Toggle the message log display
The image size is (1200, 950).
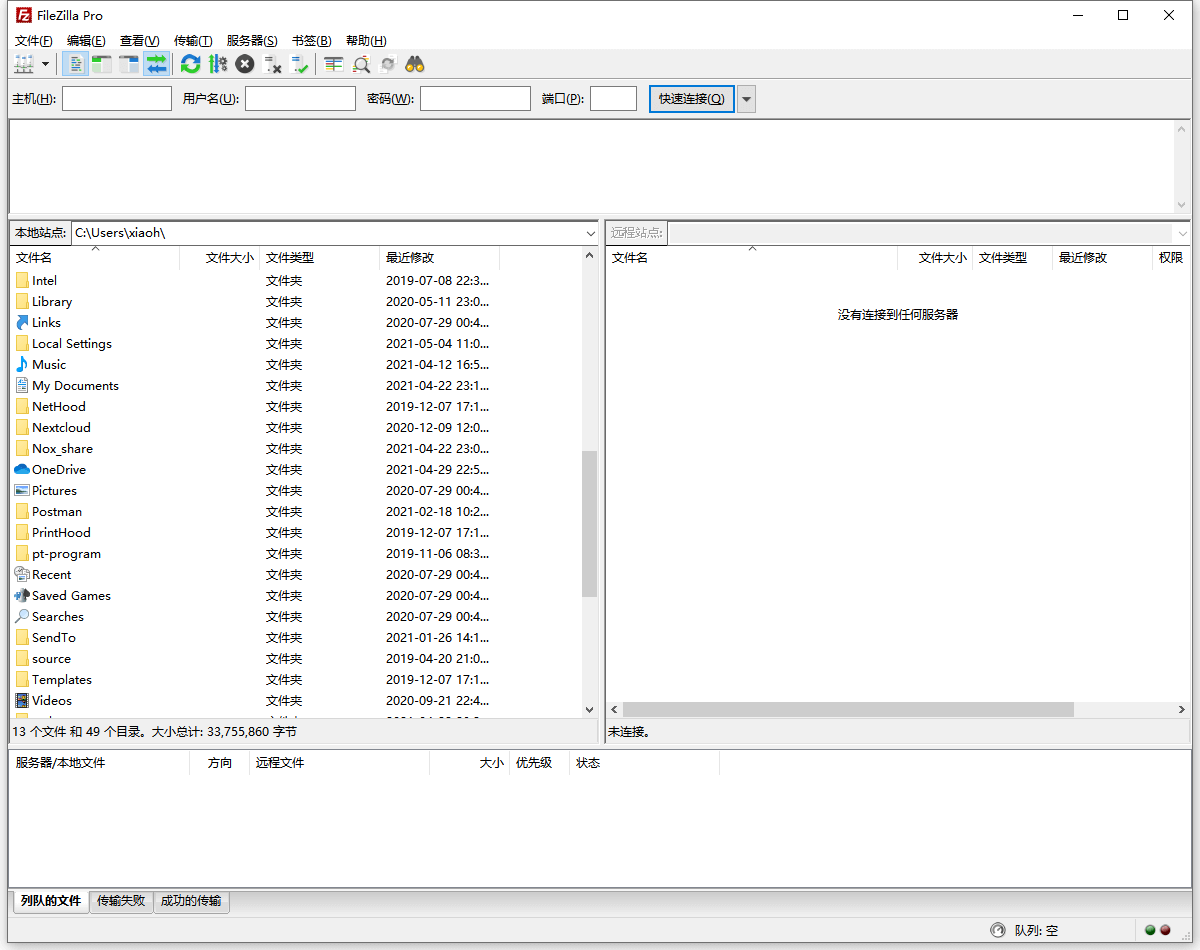tap(76, 63)
